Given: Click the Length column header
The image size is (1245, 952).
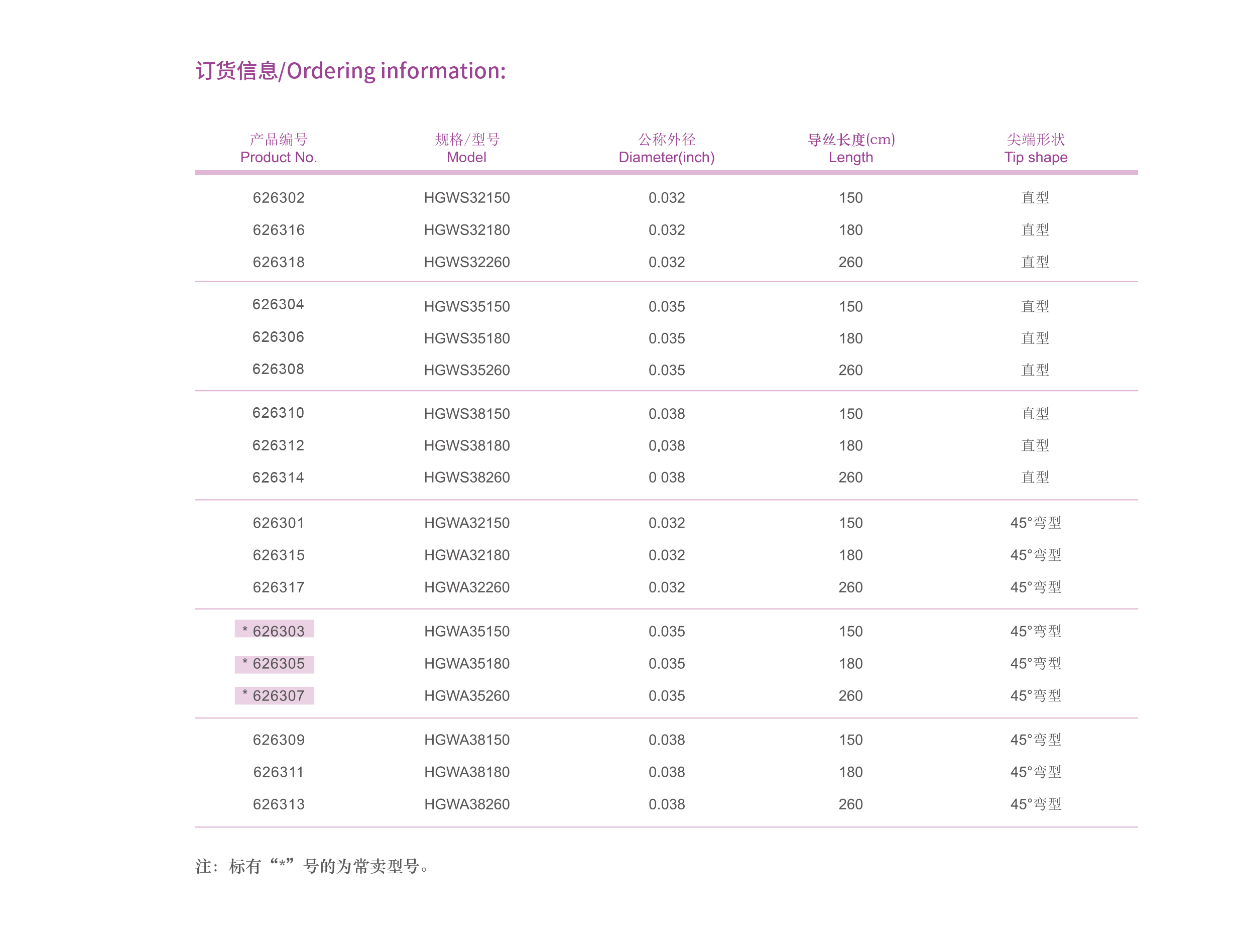Looking at the screenshot, I should tap(850, 149).
